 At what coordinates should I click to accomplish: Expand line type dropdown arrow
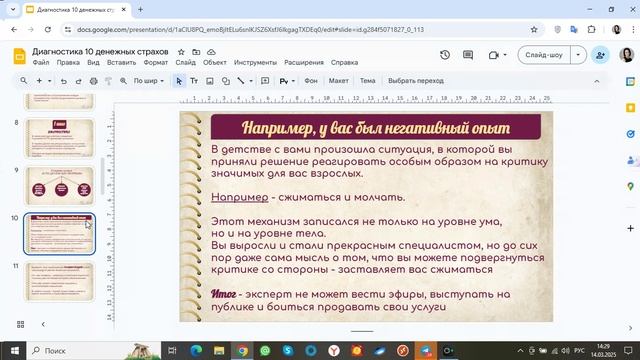pos(251,81)
